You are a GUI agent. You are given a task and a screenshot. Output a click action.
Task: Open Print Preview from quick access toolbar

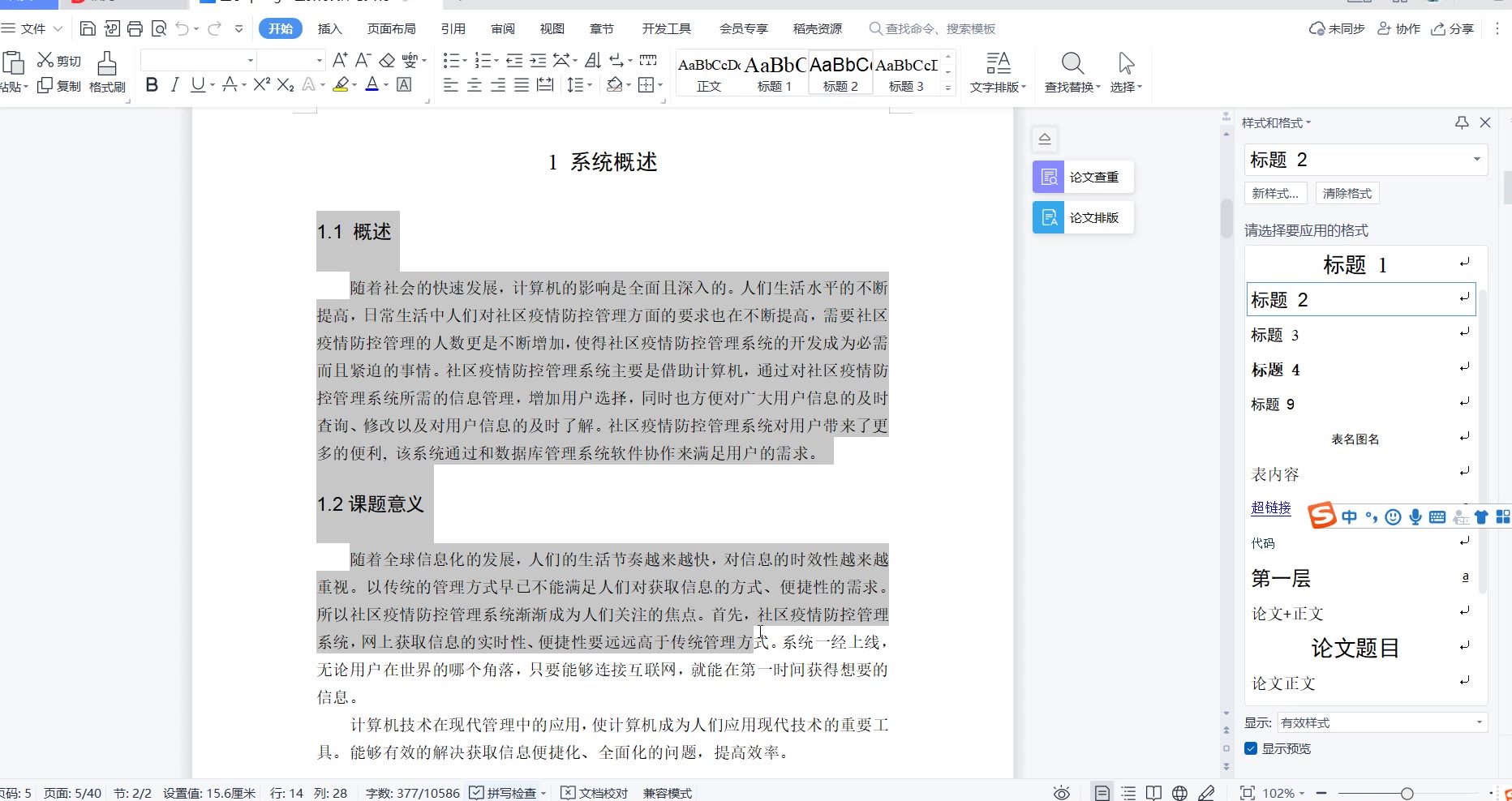[159, 29]
